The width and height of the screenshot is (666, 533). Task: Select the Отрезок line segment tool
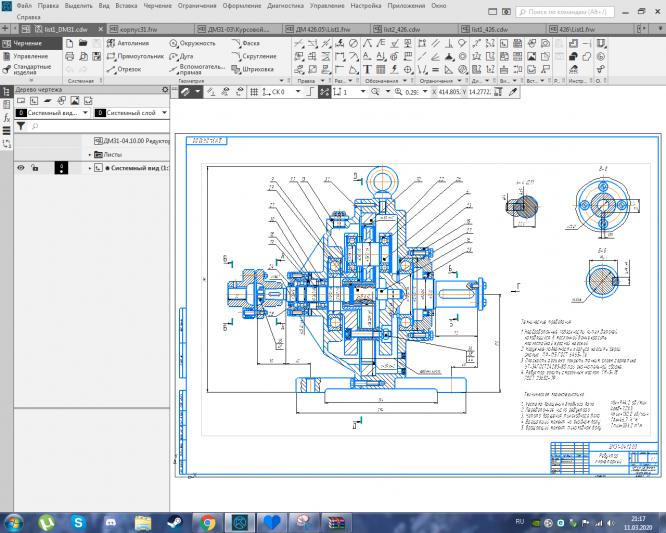point(126,69)
